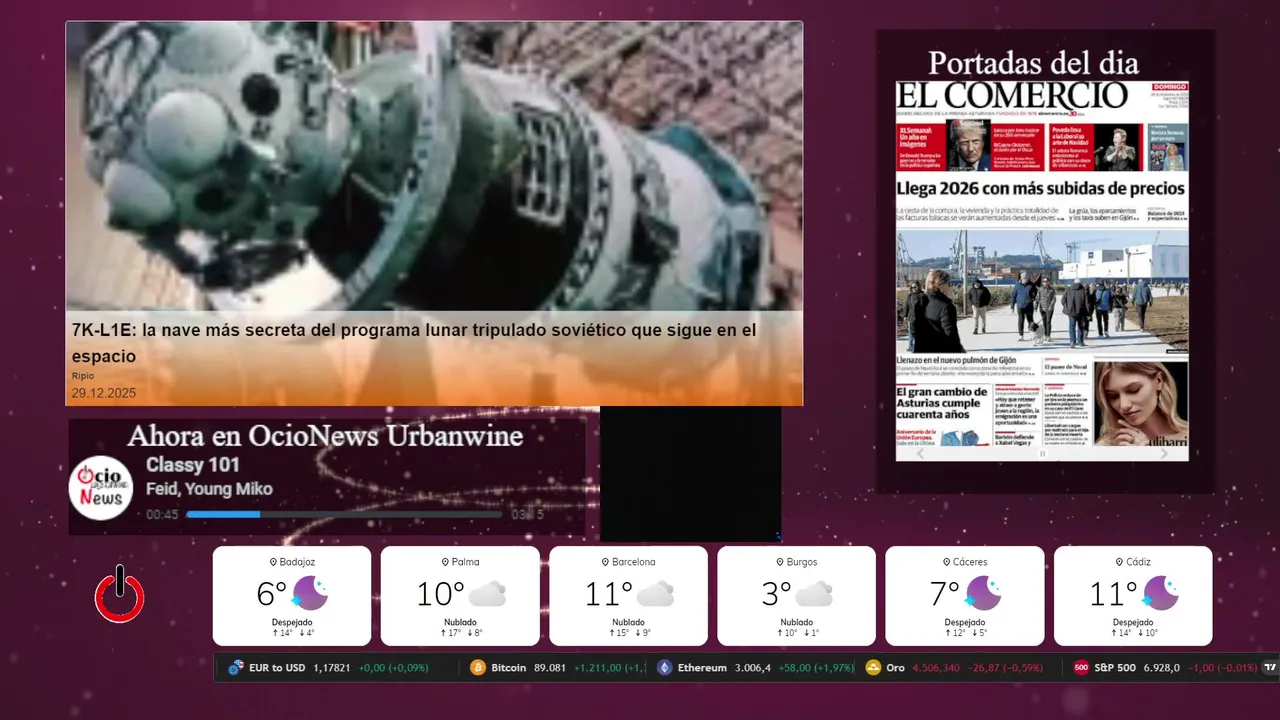Click Palma 'Nublado' condition text
Viewport: 1280px width, 720px height.
(460, 622)
